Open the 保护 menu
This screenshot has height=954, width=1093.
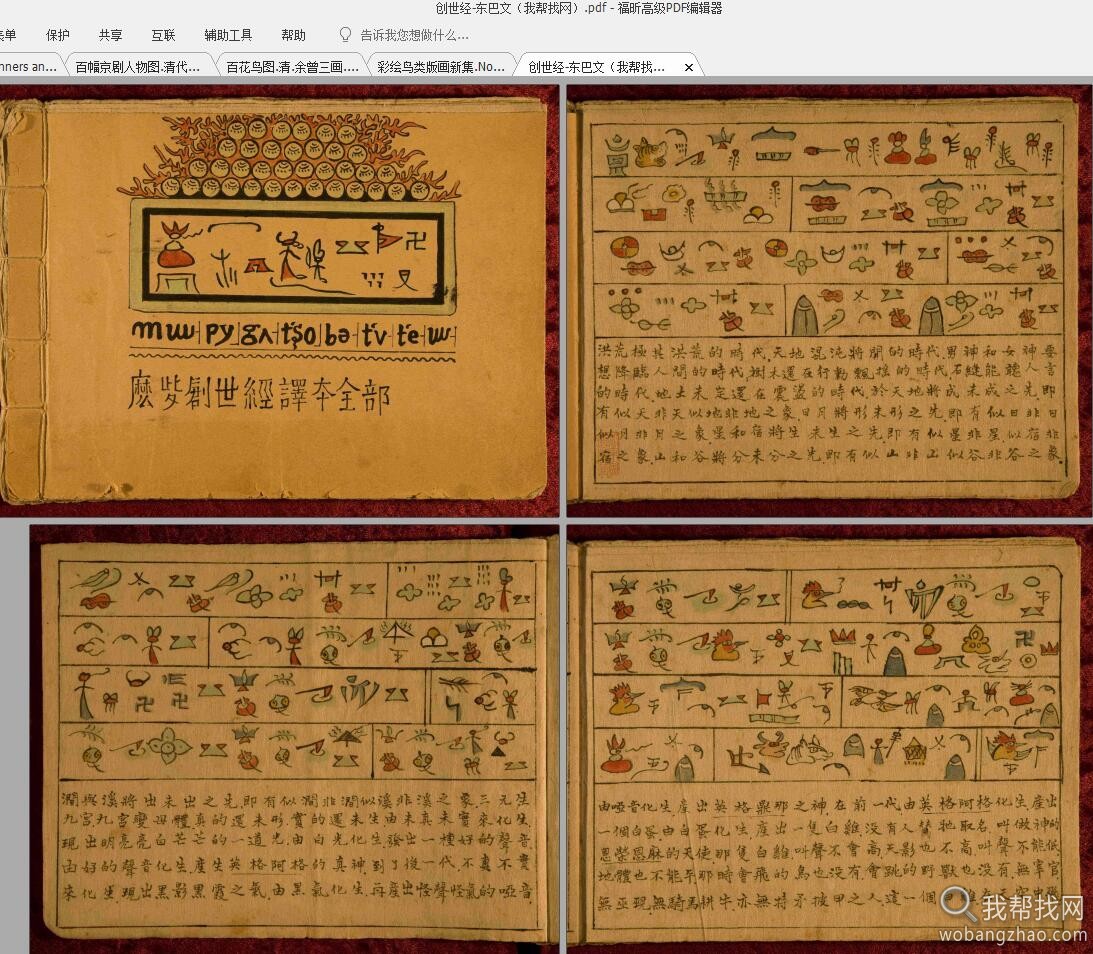(x=57, y=35)
